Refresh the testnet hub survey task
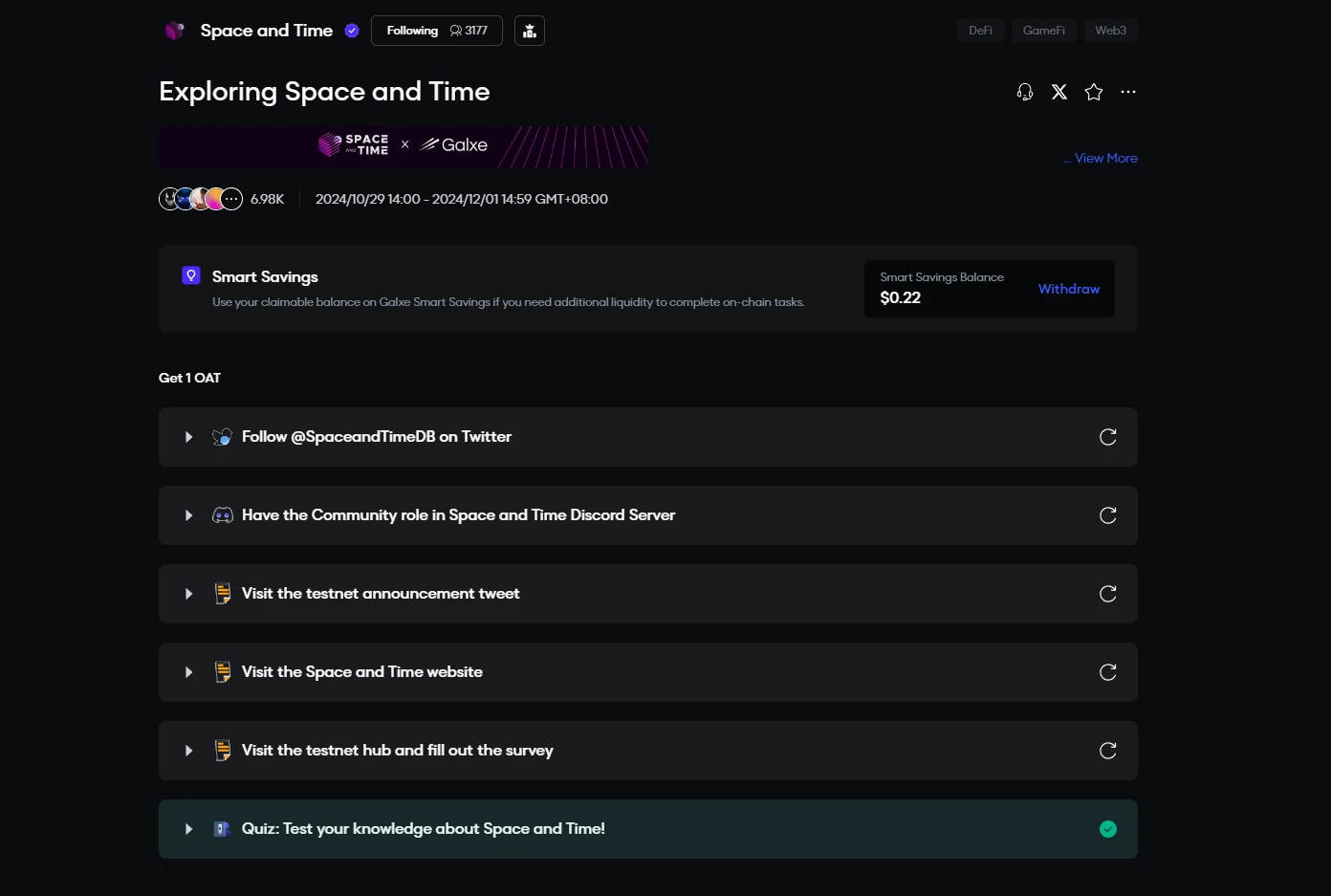 (1108, 751)
